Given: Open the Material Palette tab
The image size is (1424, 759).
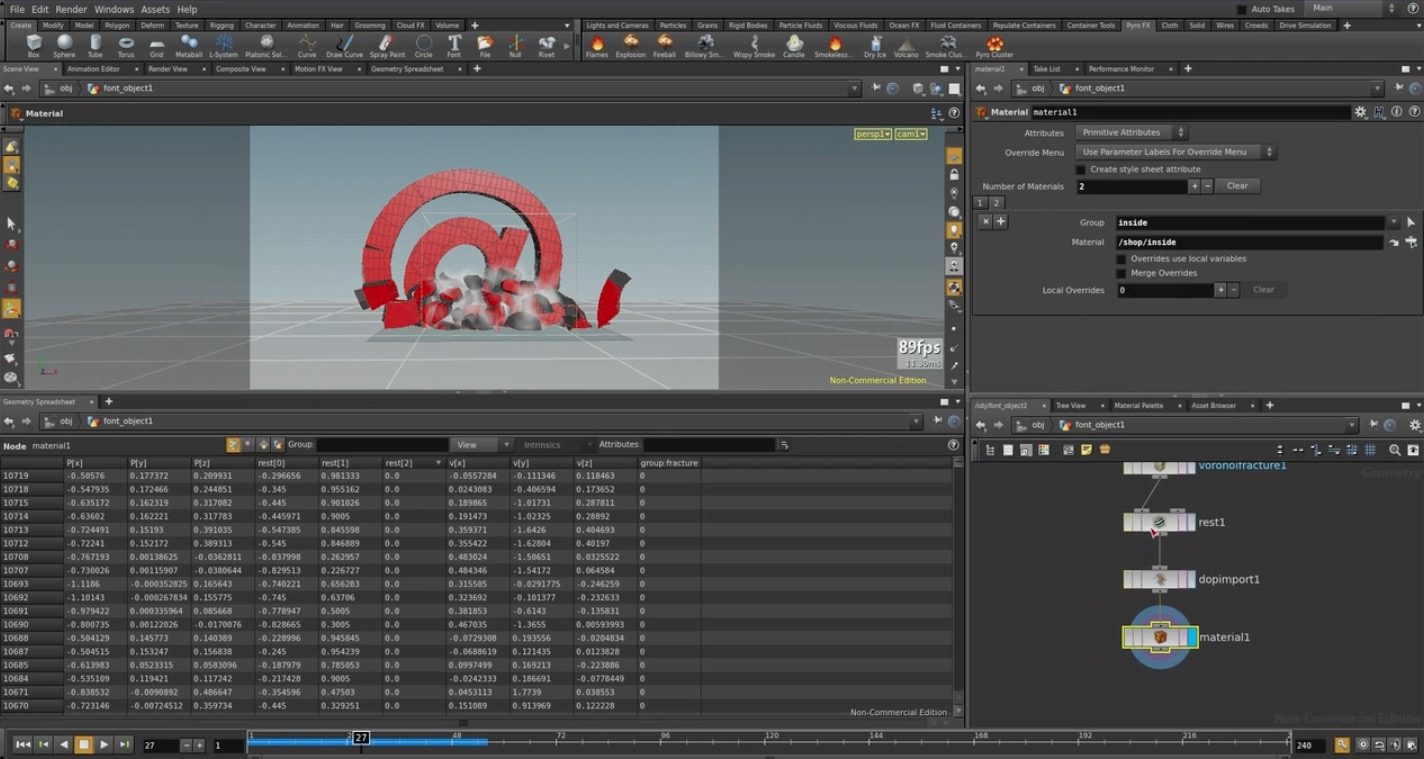Looking at the screenshot, I should [x=1139, y=406].
